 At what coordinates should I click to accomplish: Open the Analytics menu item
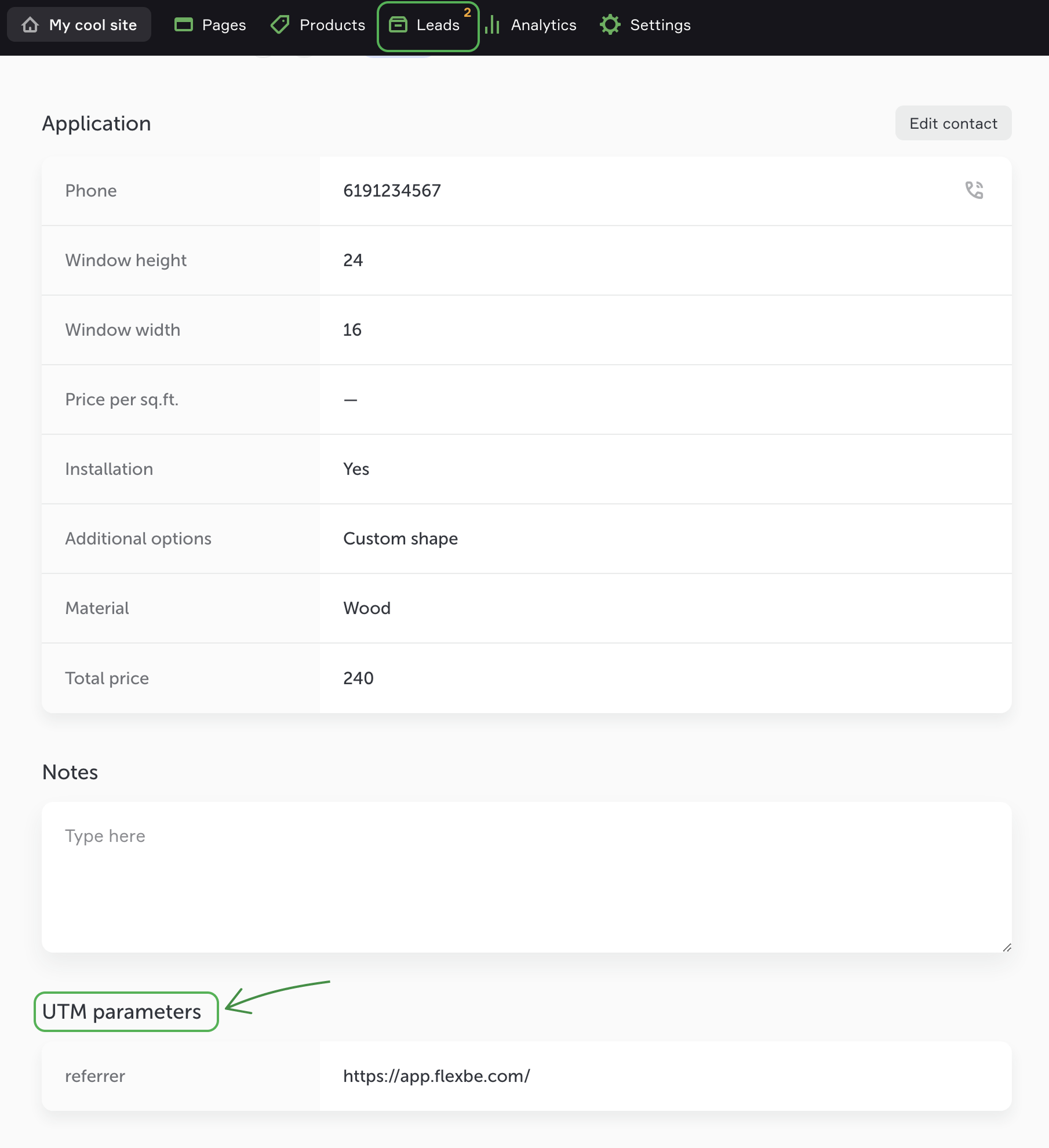point(543,25)
